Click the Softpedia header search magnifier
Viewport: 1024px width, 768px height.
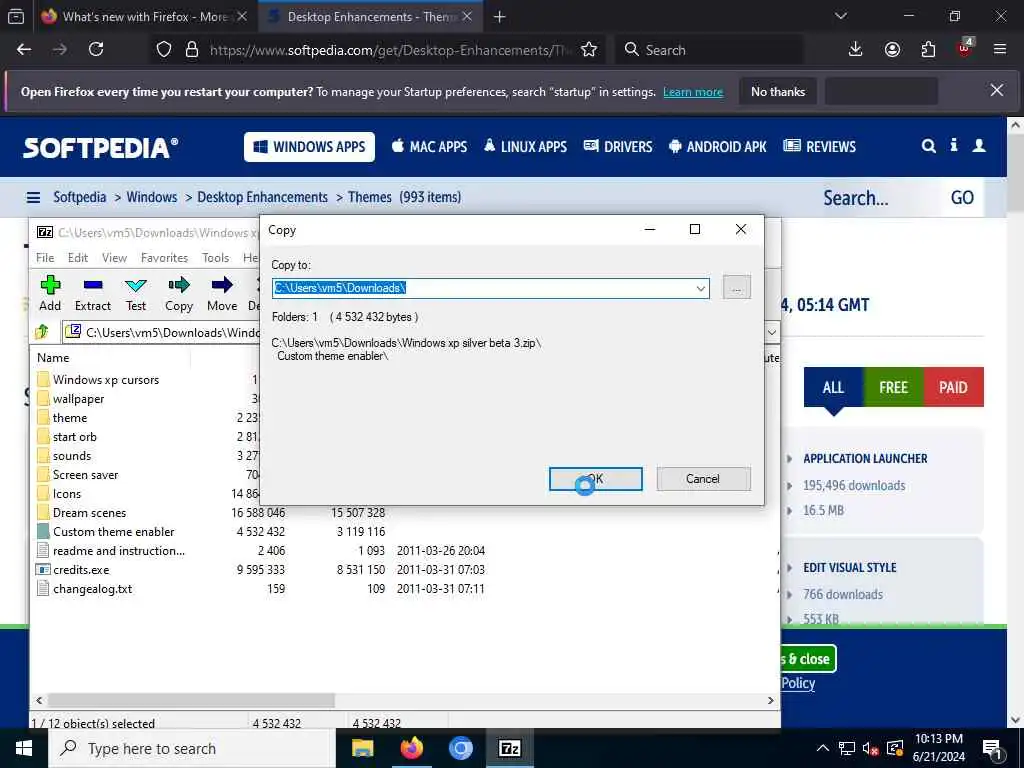click(929, 146)
